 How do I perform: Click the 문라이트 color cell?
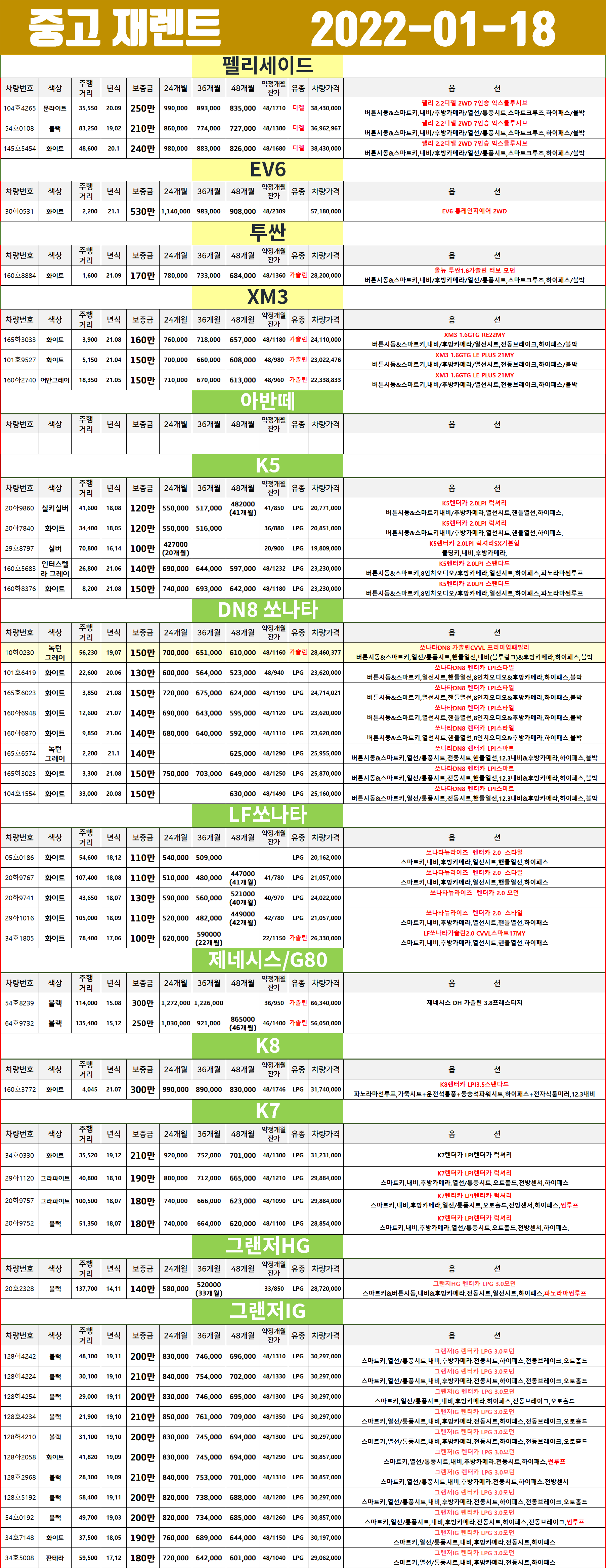click(x=55, y=108)
